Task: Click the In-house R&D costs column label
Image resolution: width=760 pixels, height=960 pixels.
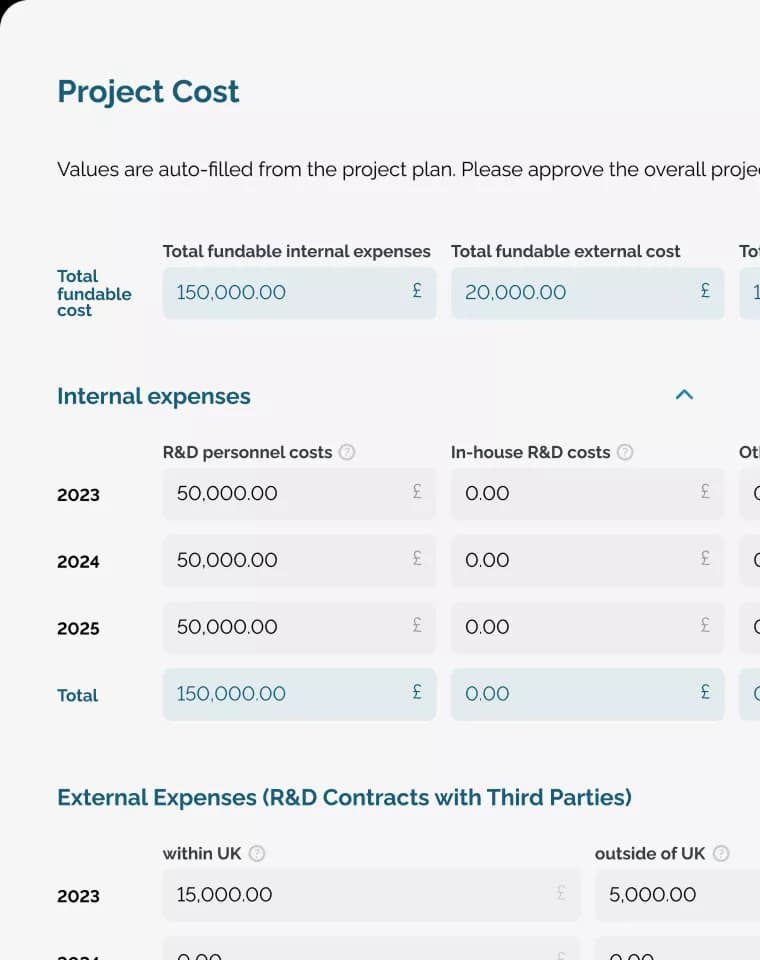Action: (530, 452)
